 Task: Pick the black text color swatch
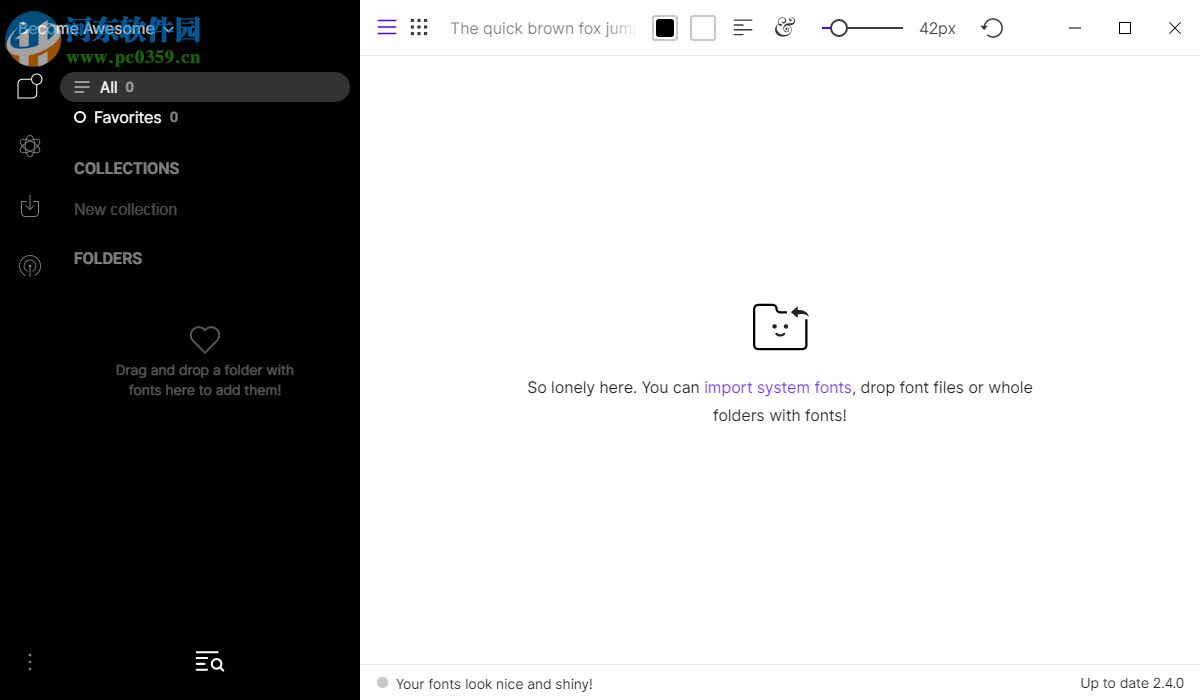(x=665, y=28)
